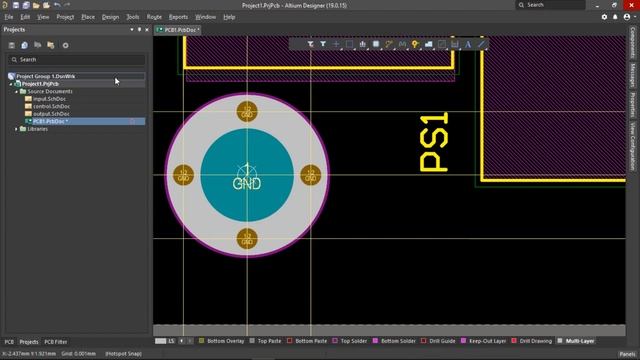Screen dimensions: 640x360
Task: Click the Projects panel search field
Action: [76, 60]
